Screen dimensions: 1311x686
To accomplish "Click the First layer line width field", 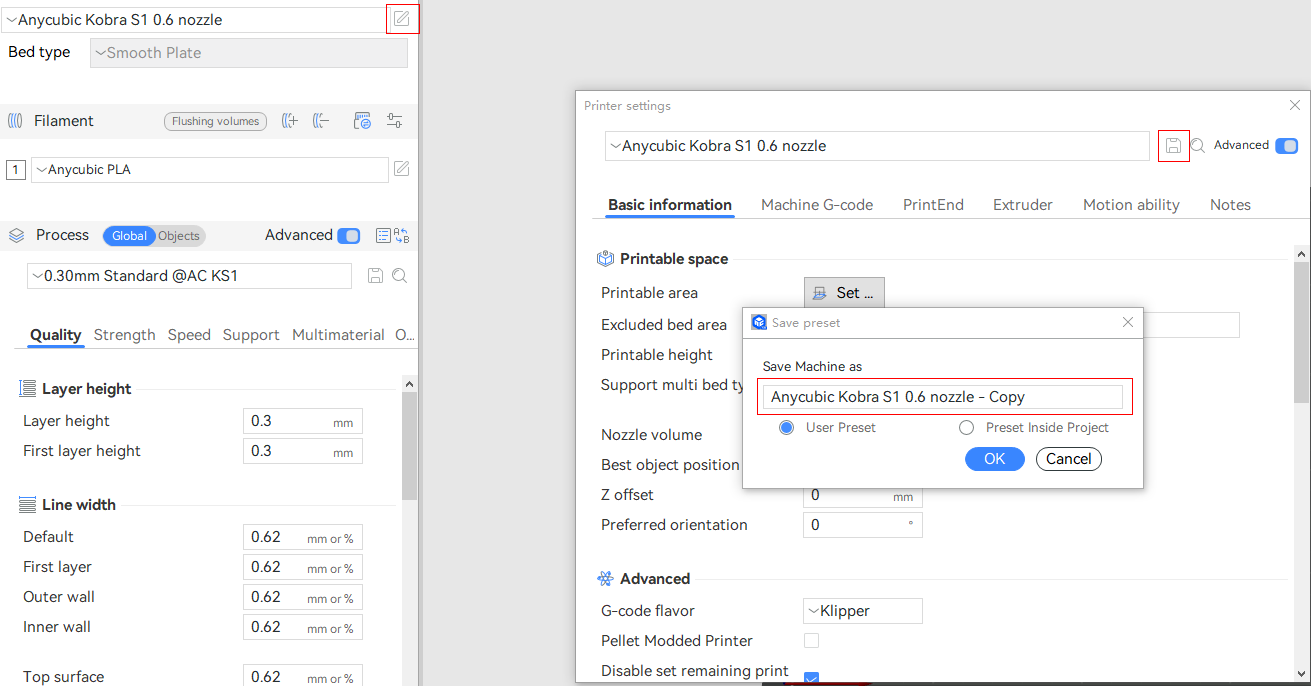I will point(303,568).
